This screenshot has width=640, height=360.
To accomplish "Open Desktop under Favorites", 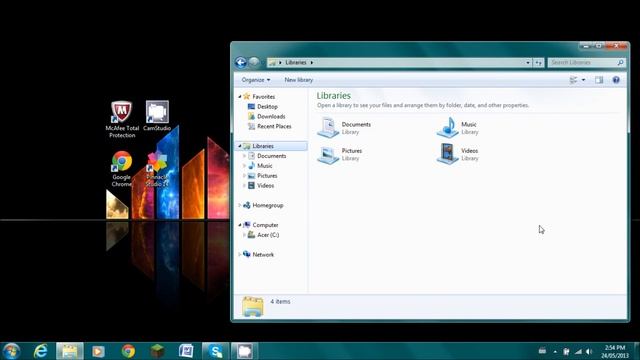I will 267,107.
